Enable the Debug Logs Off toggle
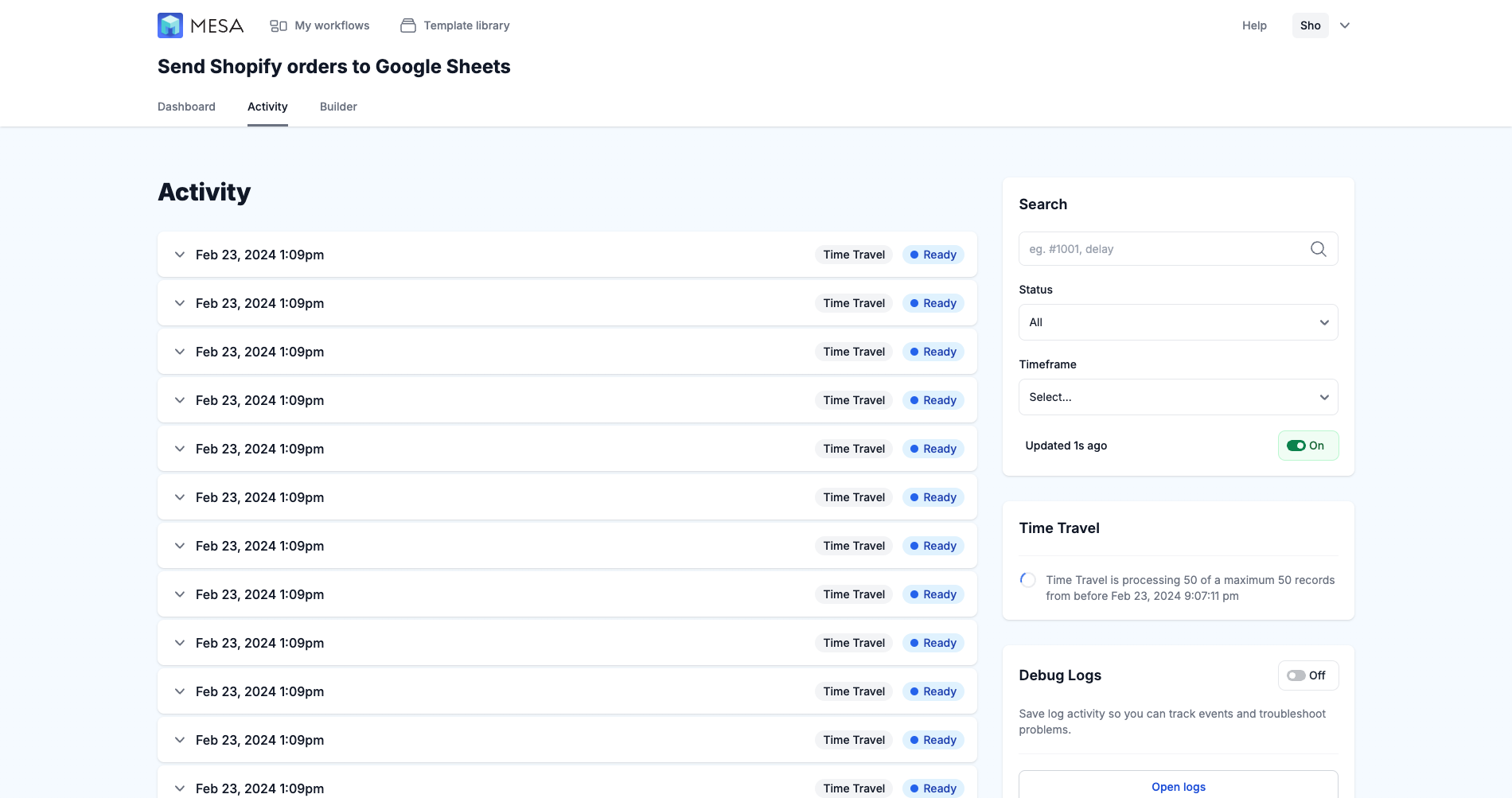The height and width of the screenshot is (798, 1512). (1308, 675)
